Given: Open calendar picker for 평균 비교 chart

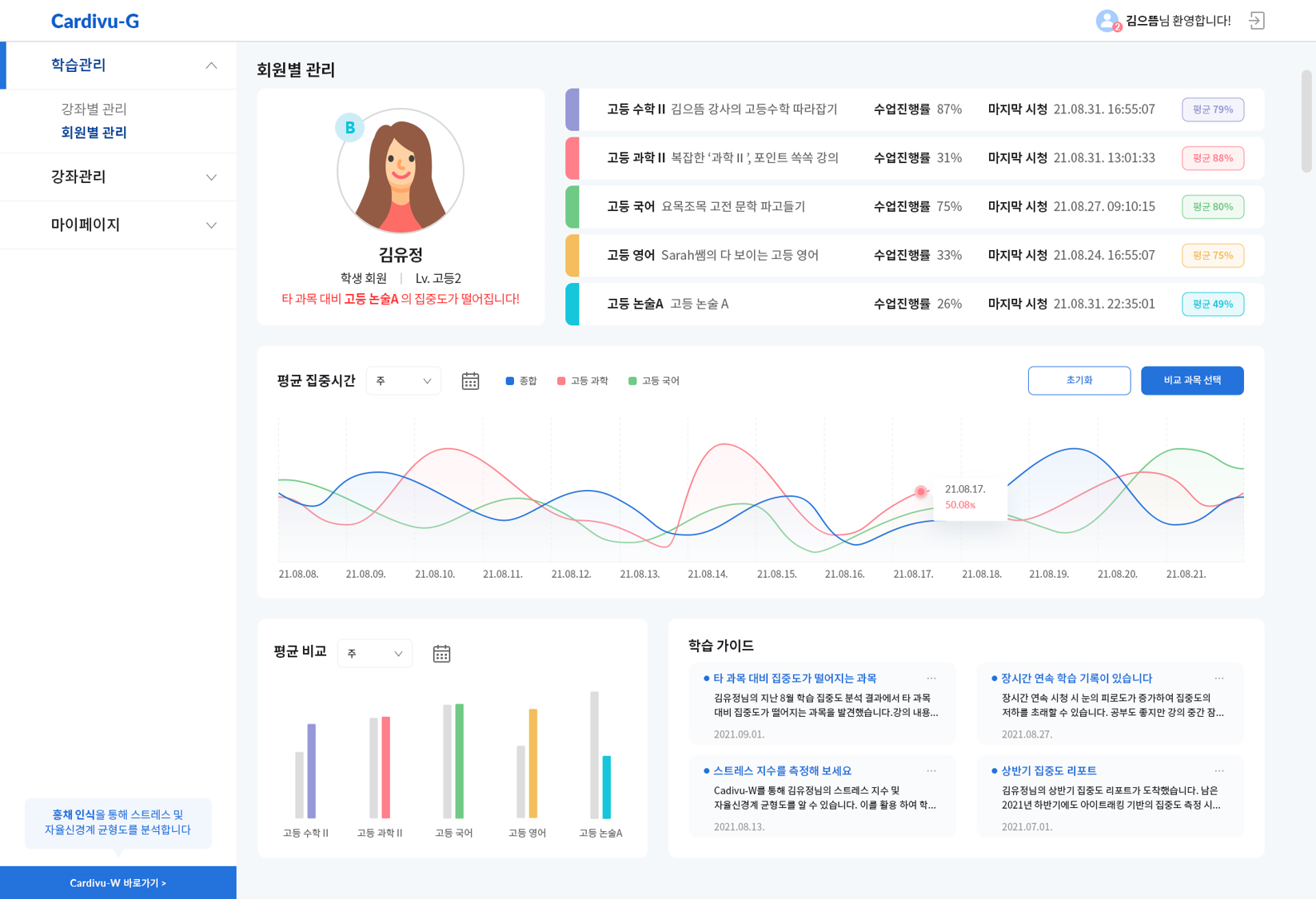Looking at the screenshot, I should (x=441, y=654).
